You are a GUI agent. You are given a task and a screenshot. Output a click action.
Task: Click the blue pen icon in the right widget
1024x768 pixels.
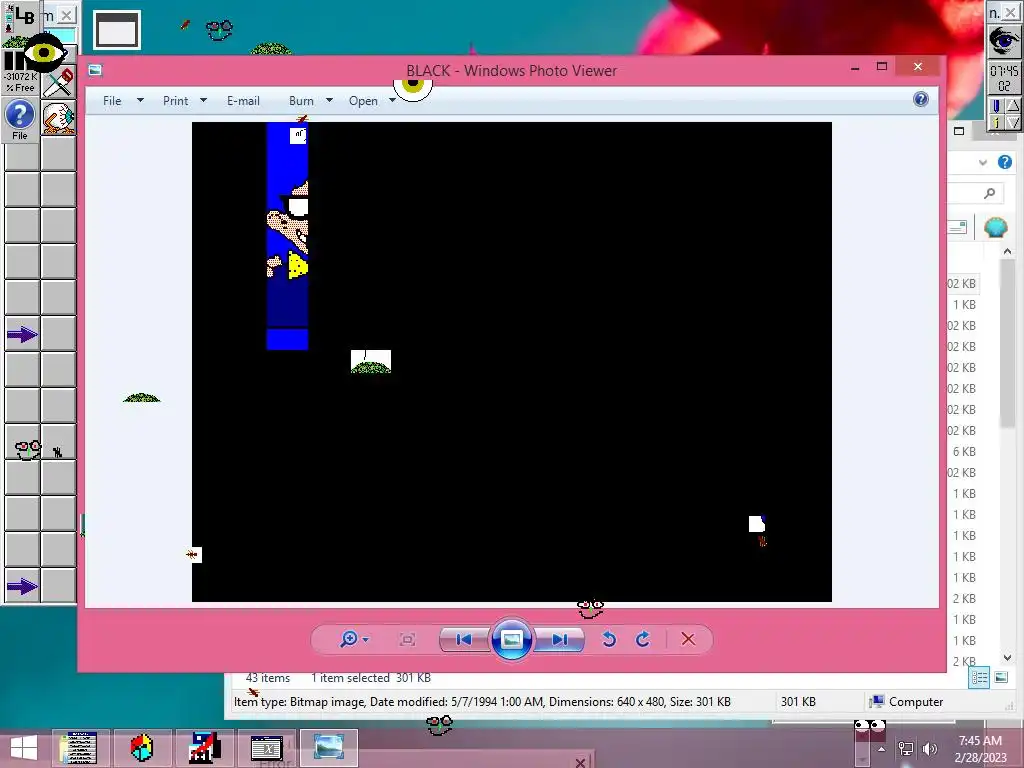(x=995, y=105)
